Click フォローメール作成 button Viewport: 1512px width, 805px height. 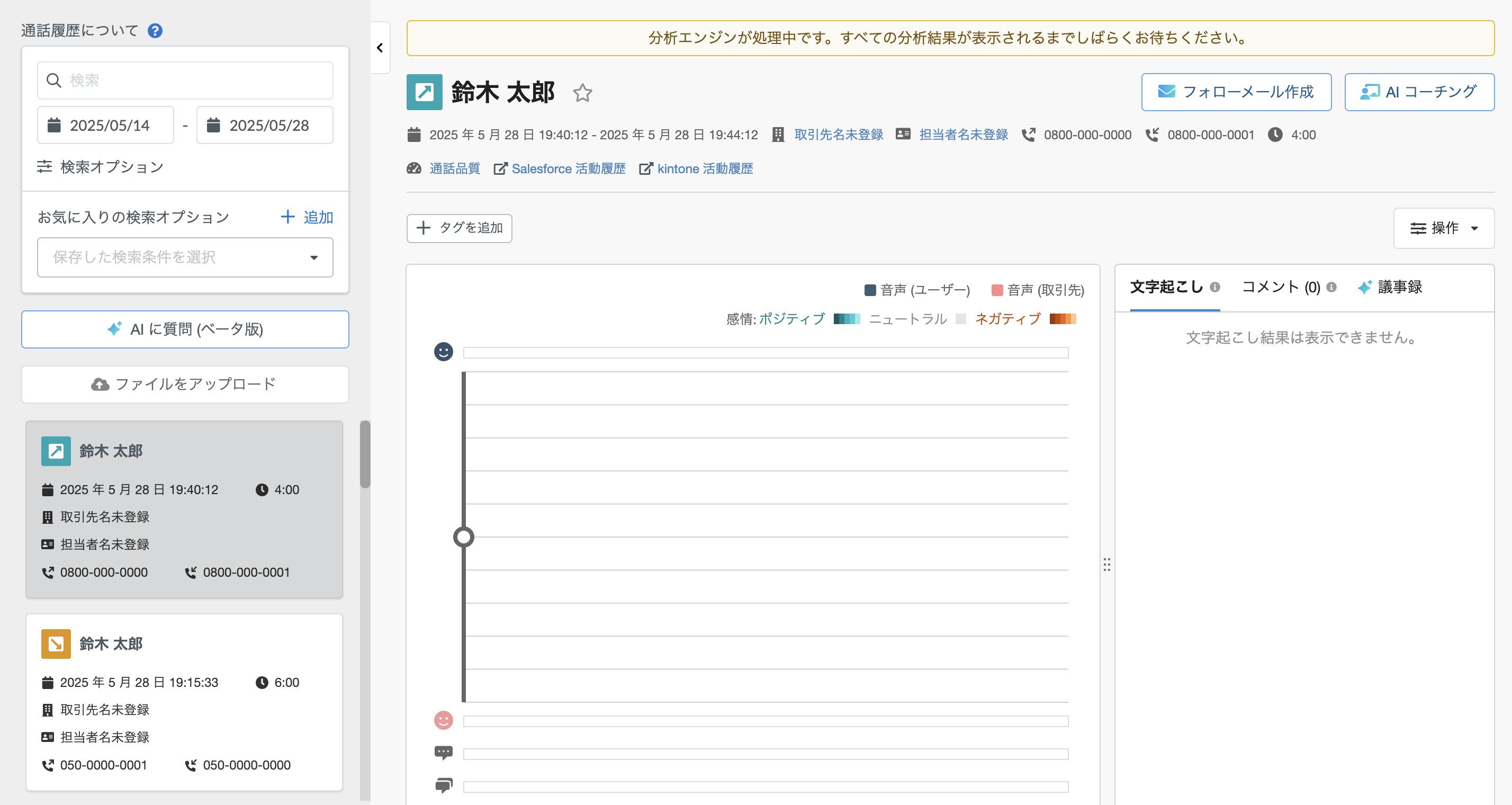point(1236,92)
